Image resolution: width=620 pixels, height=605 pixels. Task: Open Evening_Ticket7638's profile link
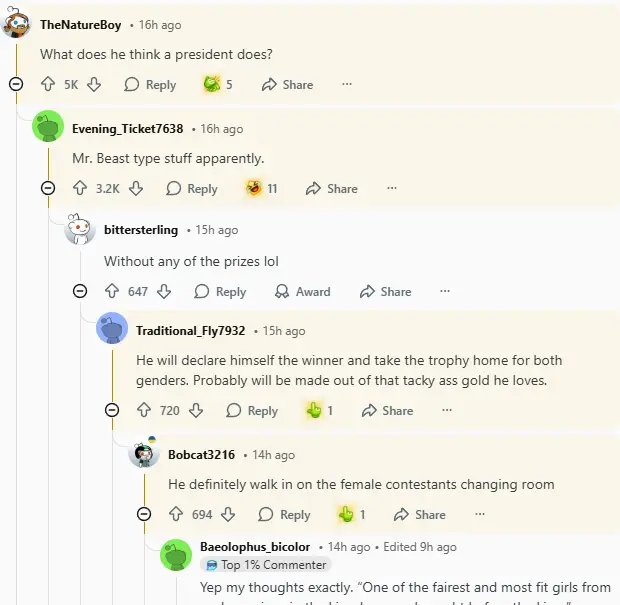point(128,129)
